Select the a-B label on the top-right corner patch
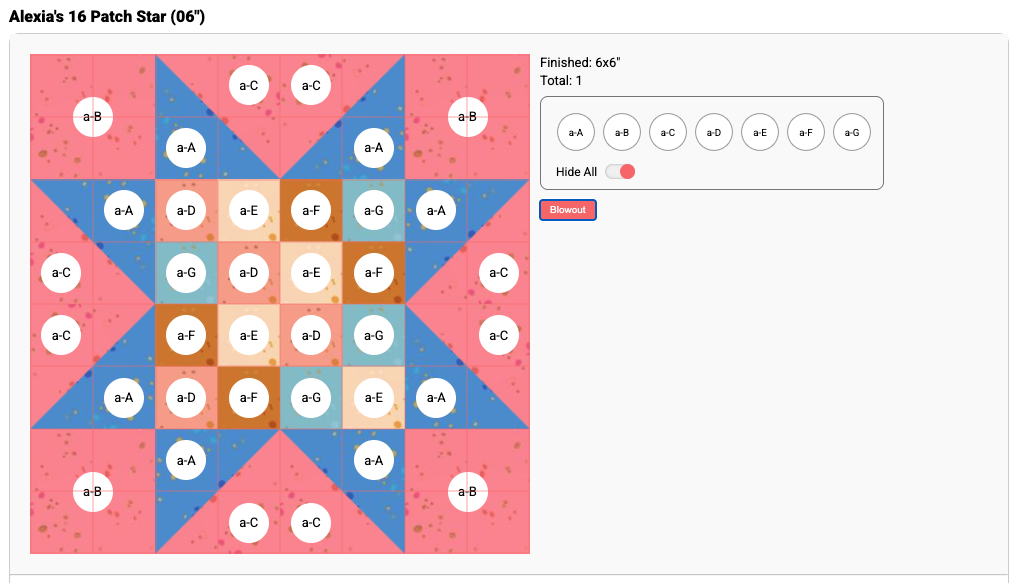 point(467,117)
